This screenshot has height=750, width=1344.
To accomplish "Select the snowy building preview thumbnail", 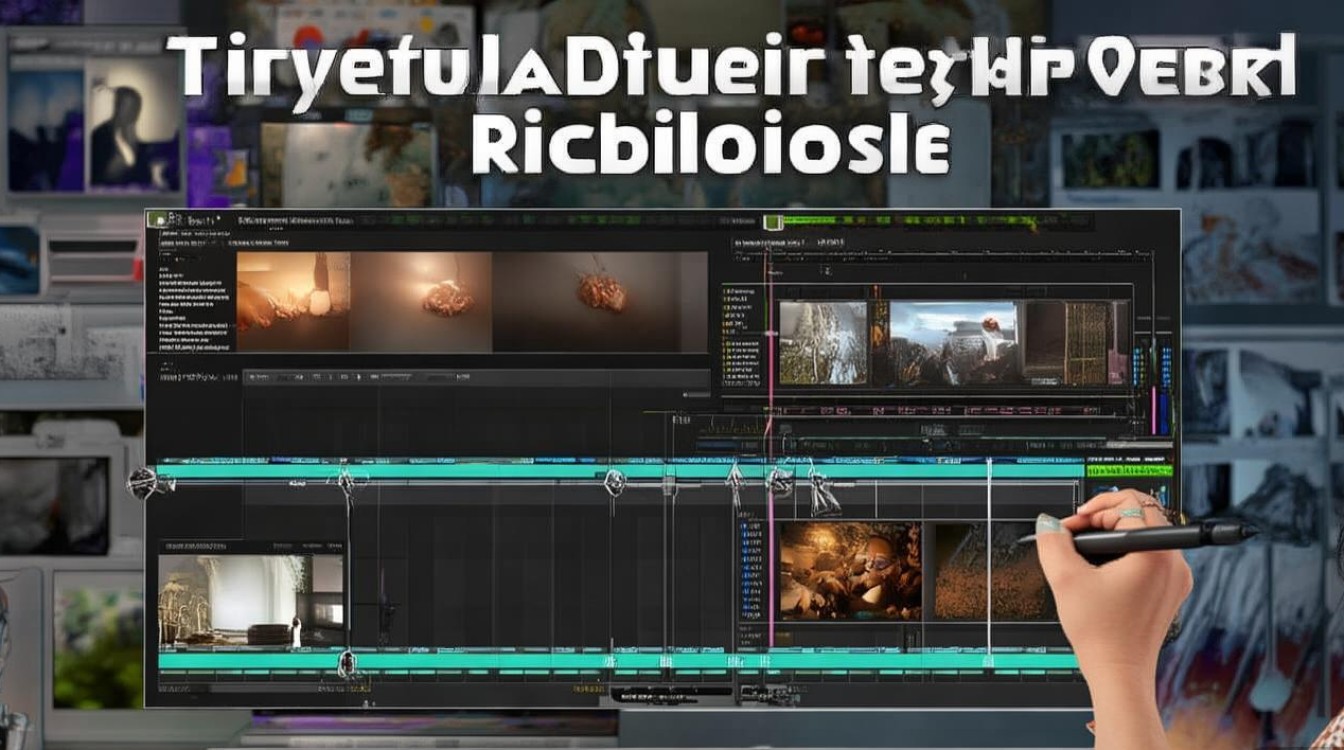I will 822,343.
